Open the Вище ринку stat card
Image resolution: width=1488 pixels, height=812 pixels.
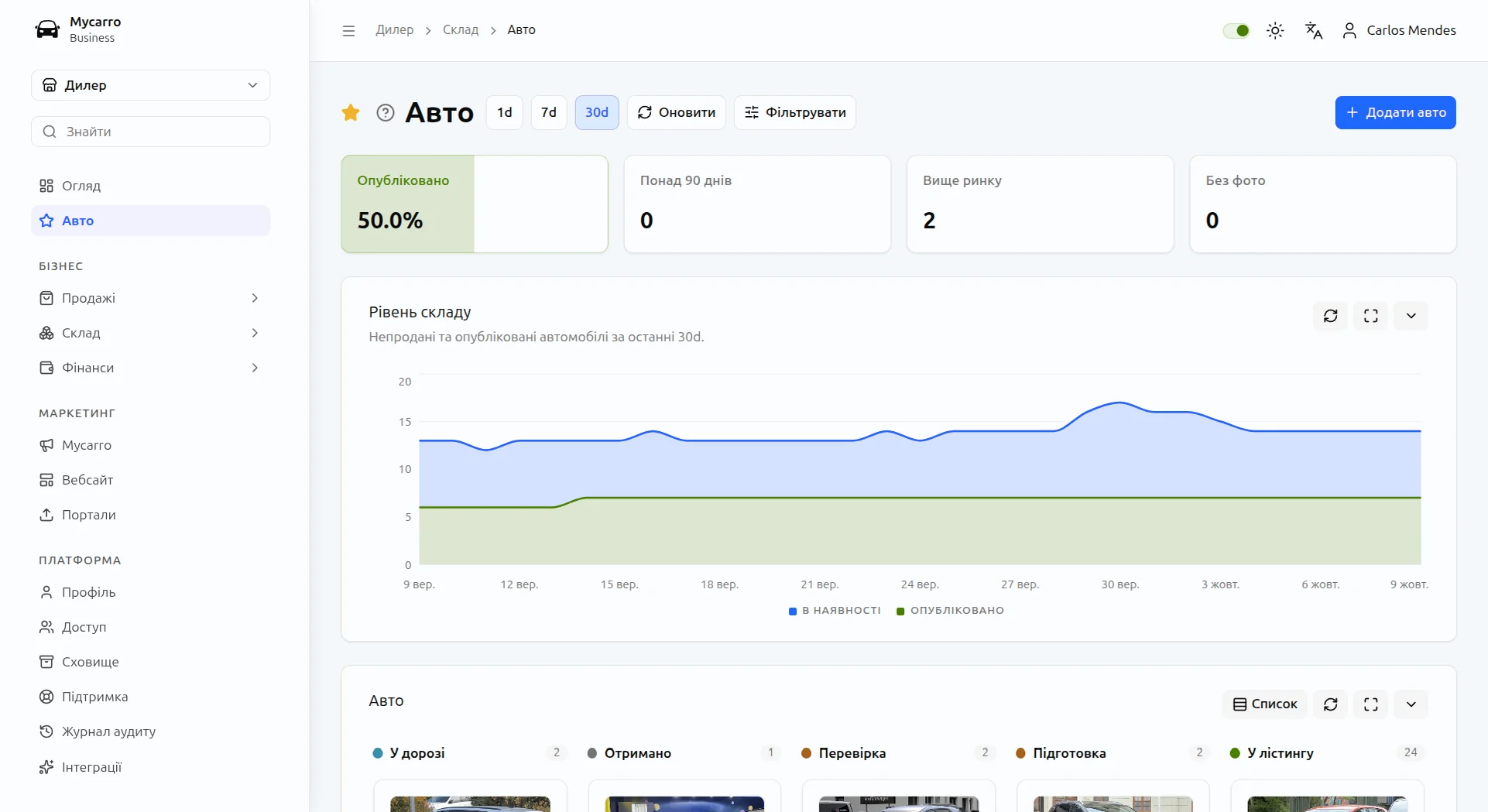click(x=1041, y=204)
